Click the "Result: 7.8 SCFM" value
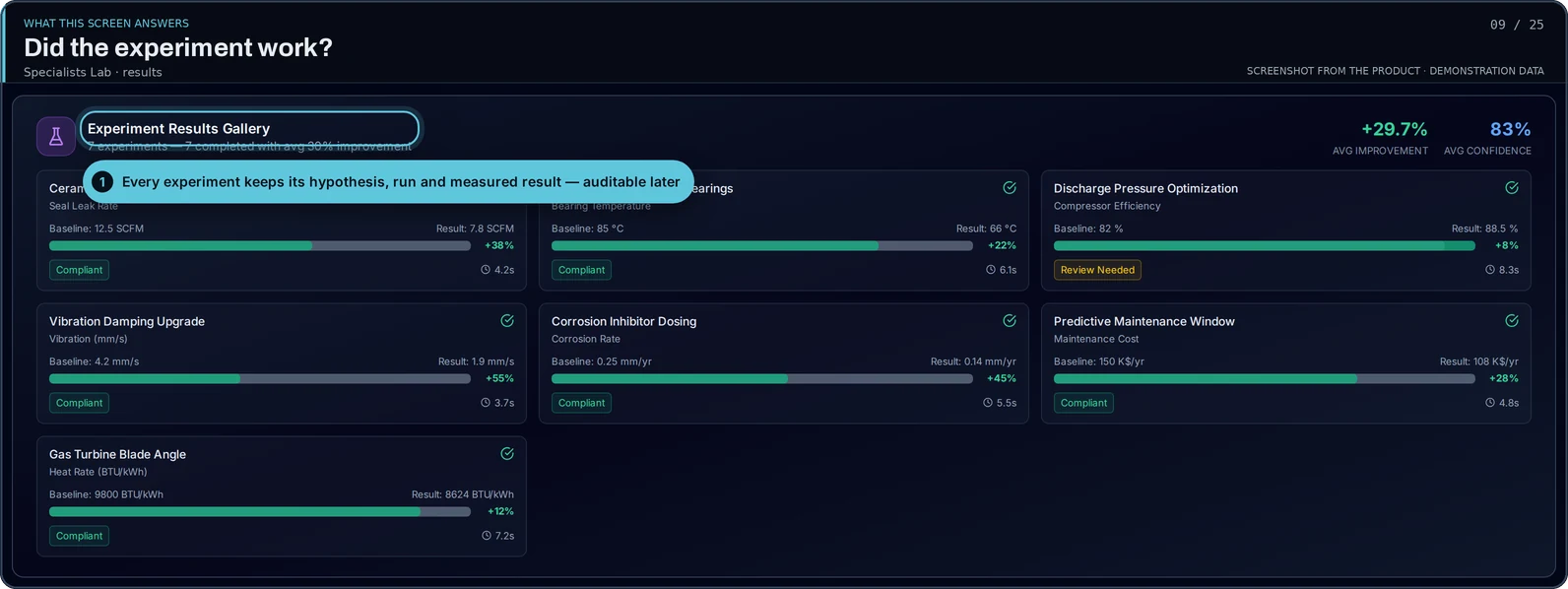The height and width of the screenshot is (589, 1568). tap(475, 229)
